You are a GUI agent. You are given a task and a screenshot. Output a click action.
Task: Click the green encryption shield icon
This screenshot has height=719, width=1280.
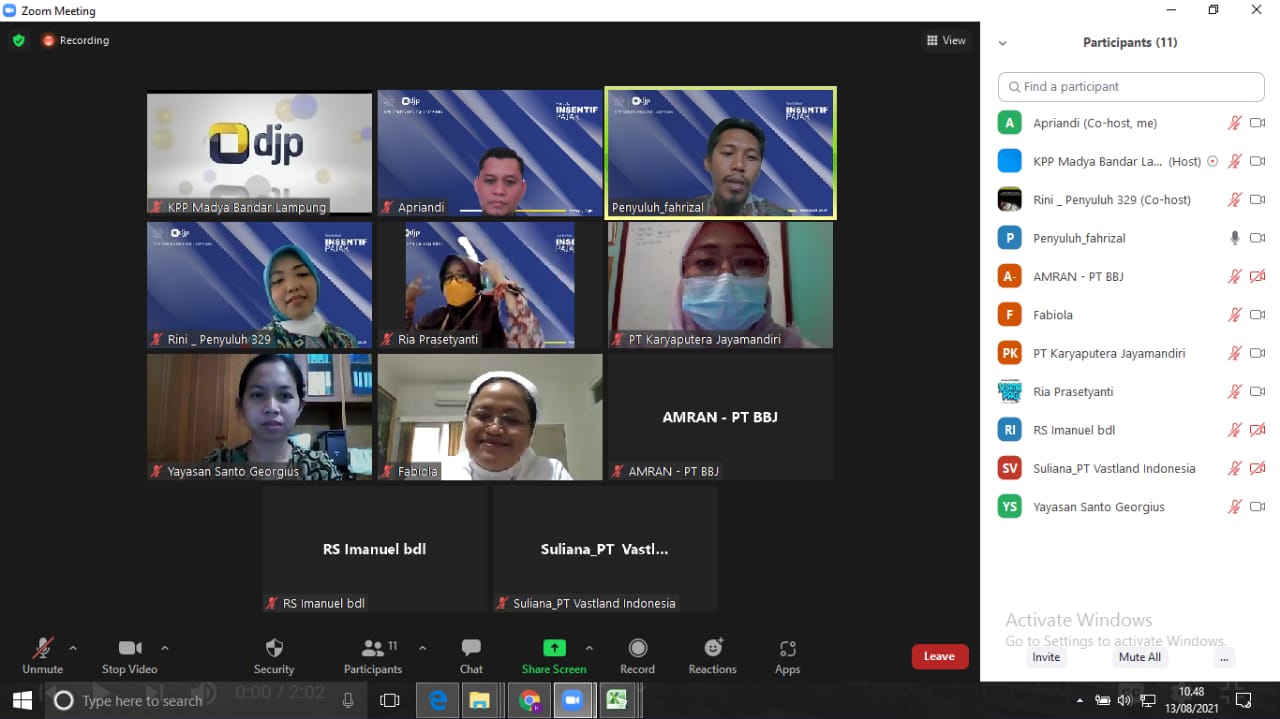click(18, 41)
